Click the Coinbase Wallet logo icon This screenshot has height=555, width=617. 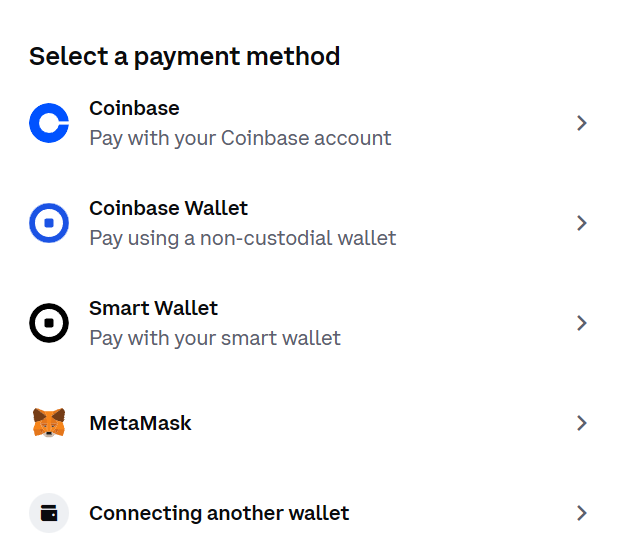coord(49,223)
